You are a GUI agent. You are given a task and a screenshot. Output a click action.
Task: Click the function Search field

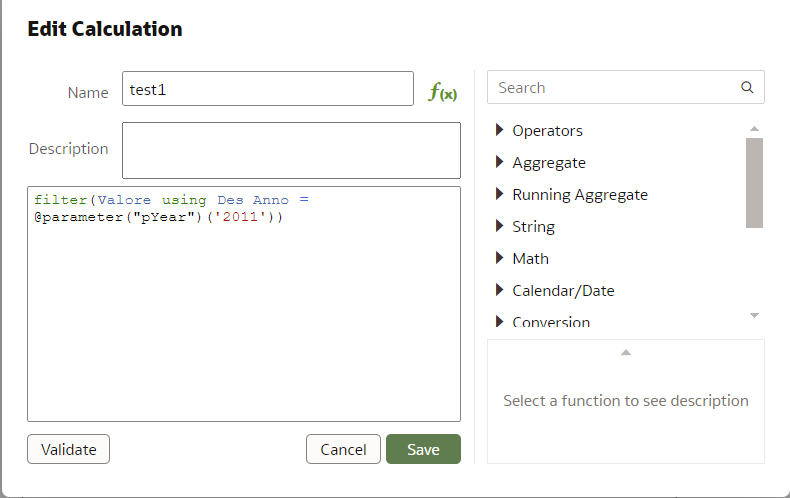coord(612,87)
